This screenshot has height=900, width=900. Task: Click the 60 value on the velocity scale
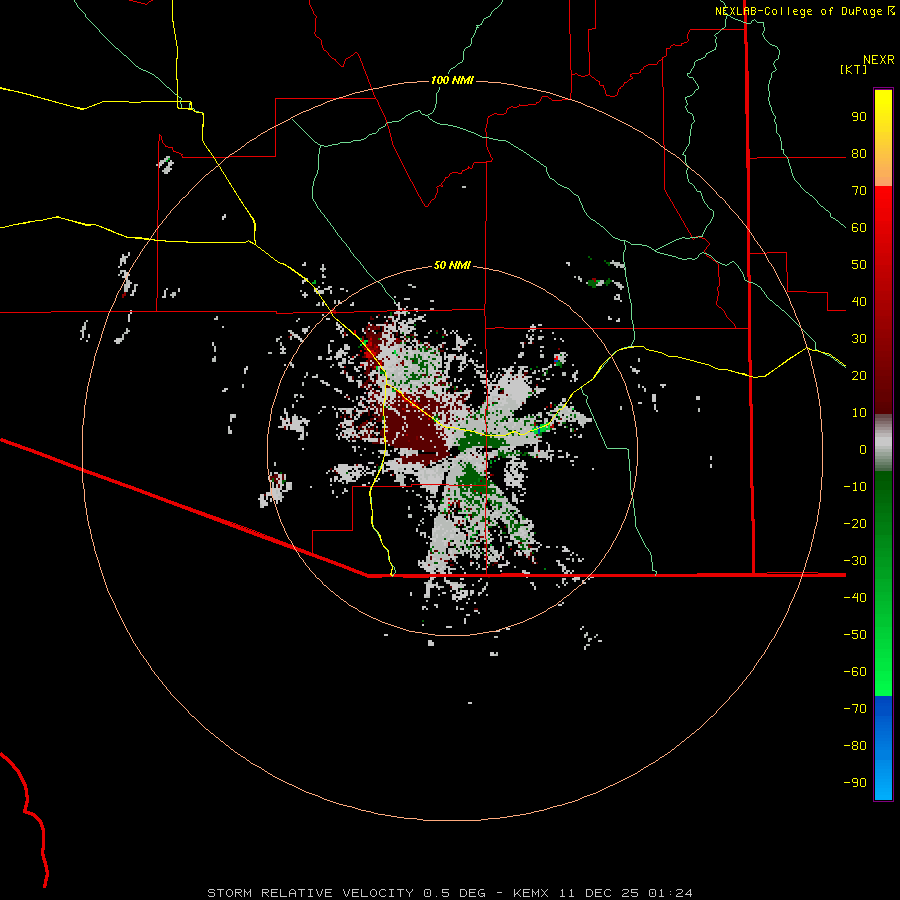pyautogui.click(x=859, y=228)
